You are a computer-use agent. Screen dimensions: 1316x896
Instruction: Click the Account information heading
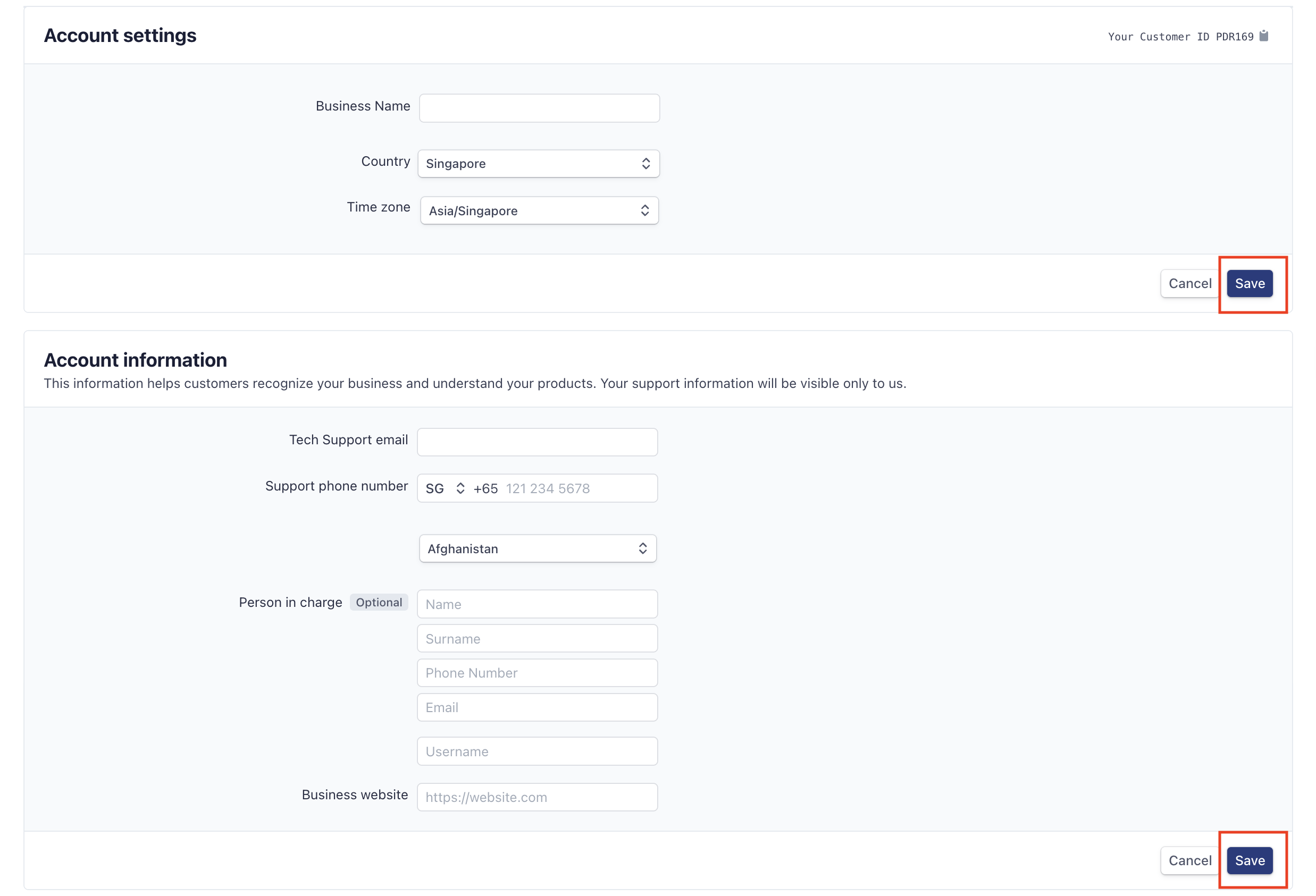pyautogui.click(x=136, y=360)
